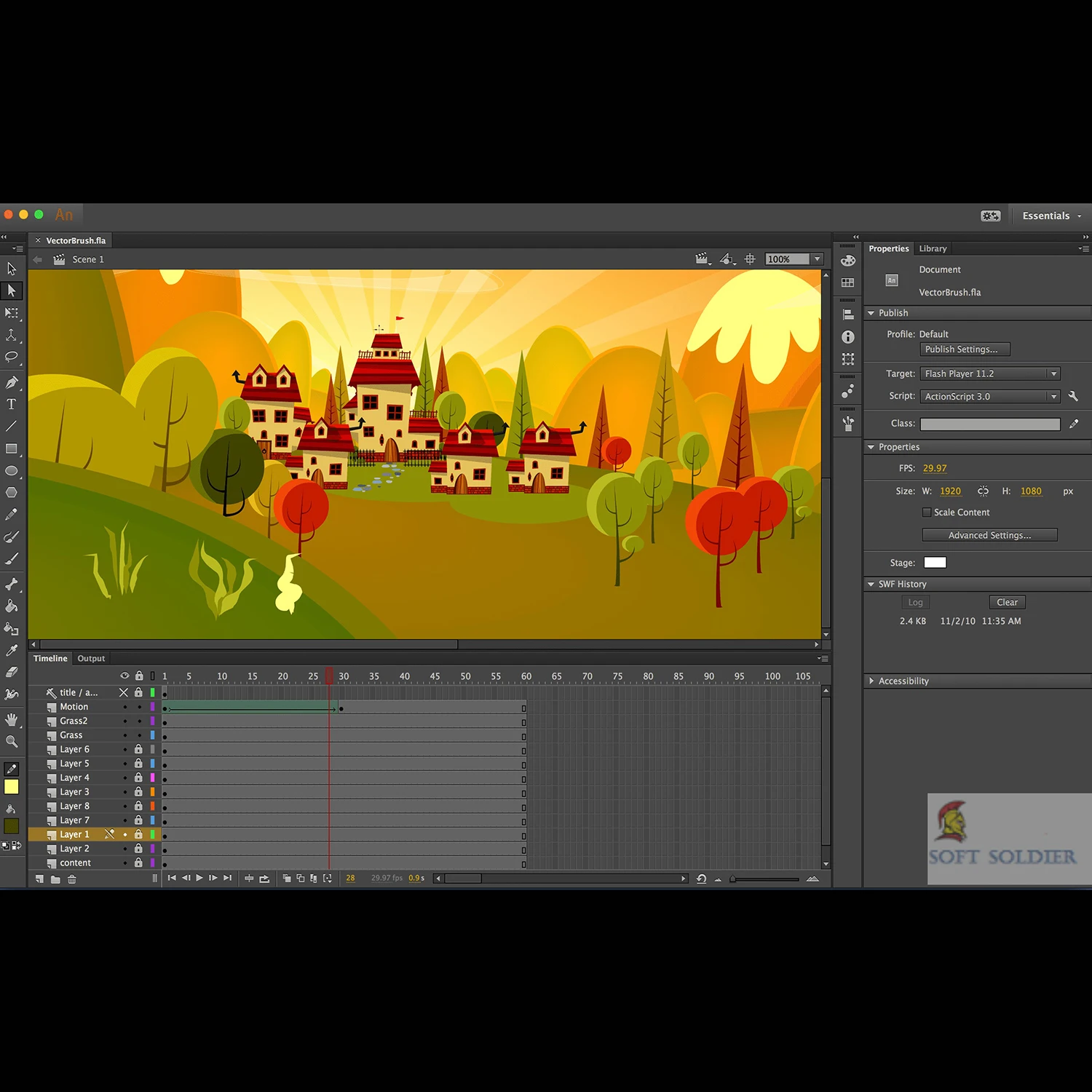The image size is (1092, 1092).
Task: Select the Oval tool
Action: pyautogui.click(x=12, y=471)
